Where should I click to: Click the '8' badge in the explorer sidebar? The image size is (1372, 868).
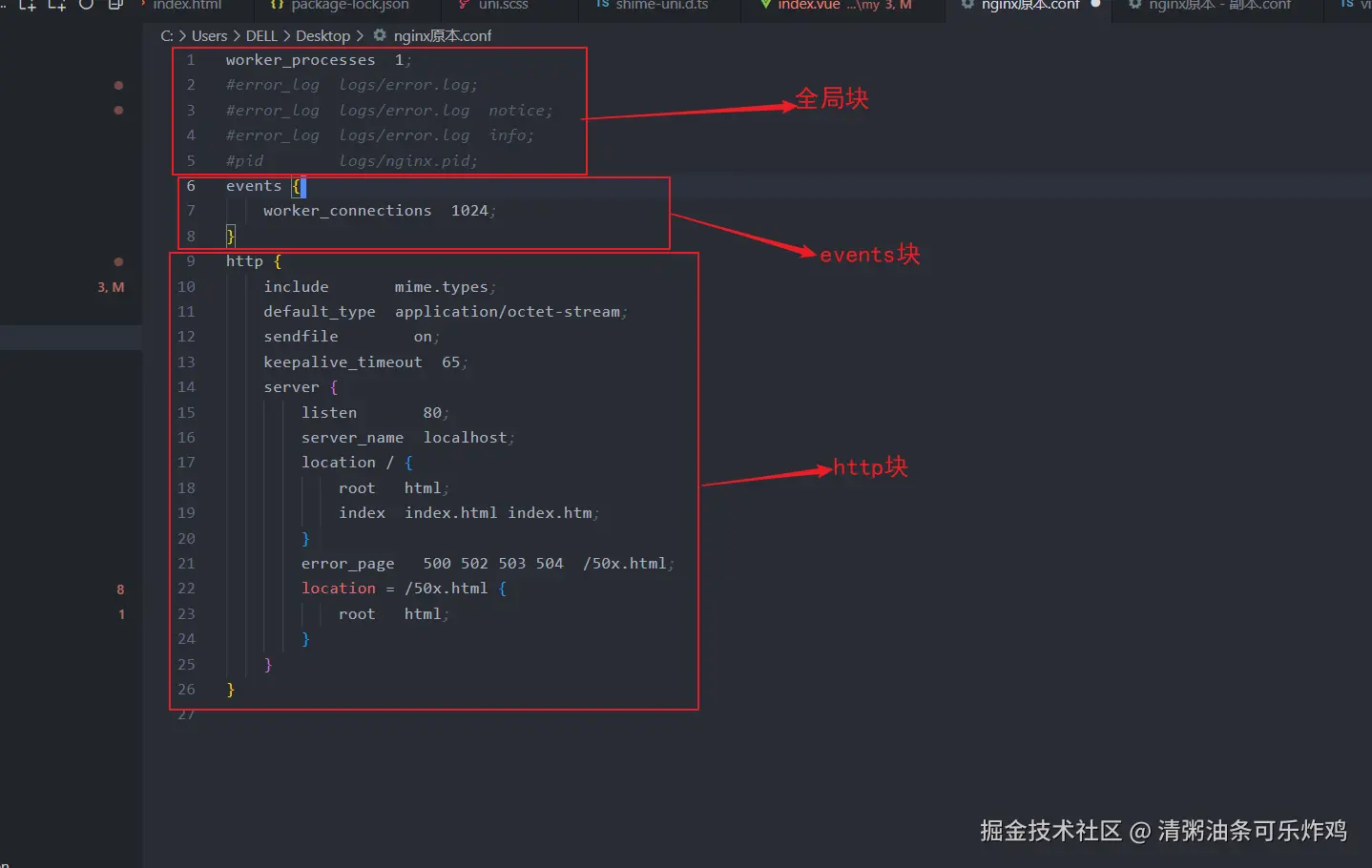click(120, 589)
